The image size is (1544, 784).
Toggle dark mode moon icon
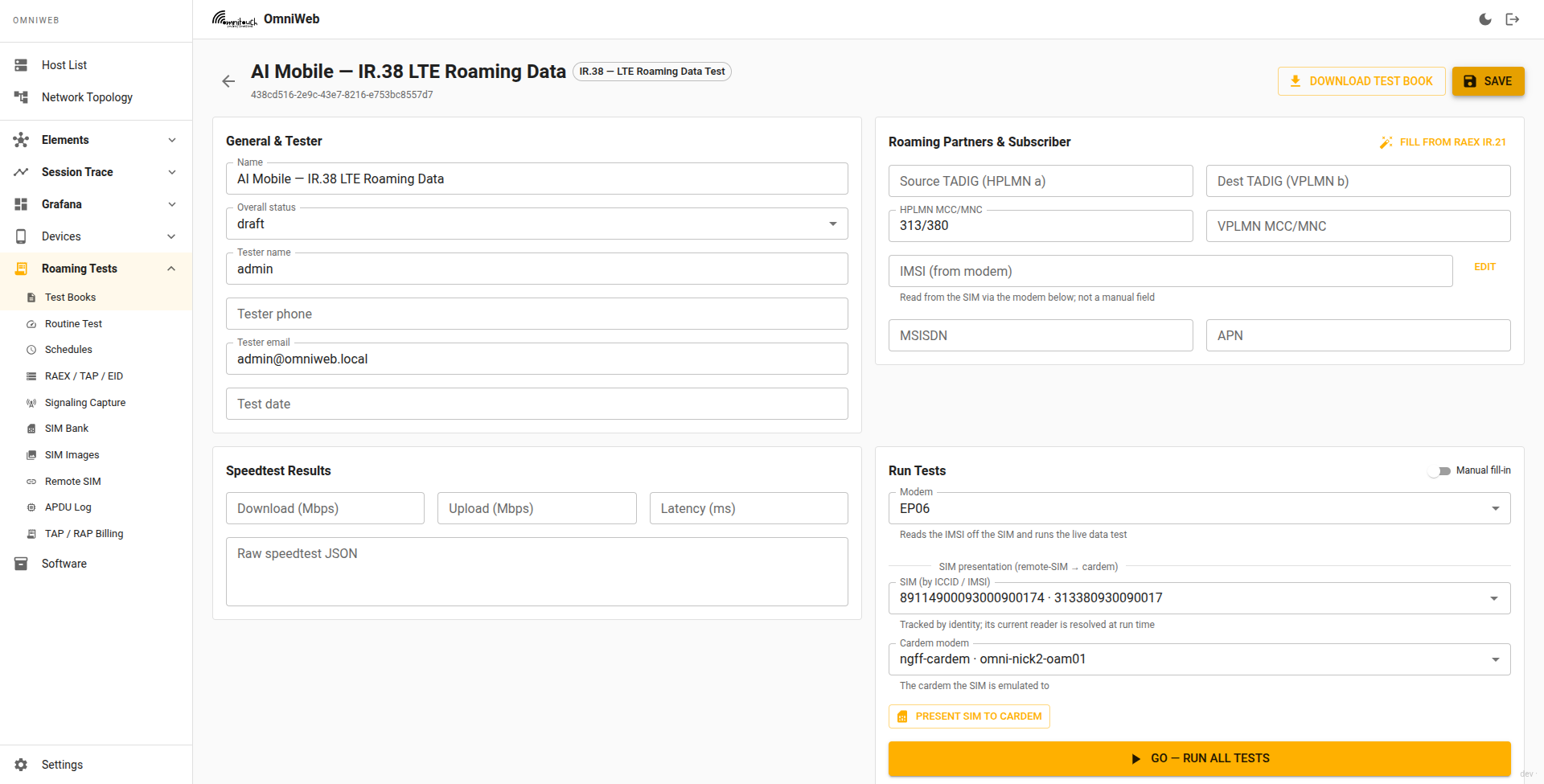tap(1485, 19)
